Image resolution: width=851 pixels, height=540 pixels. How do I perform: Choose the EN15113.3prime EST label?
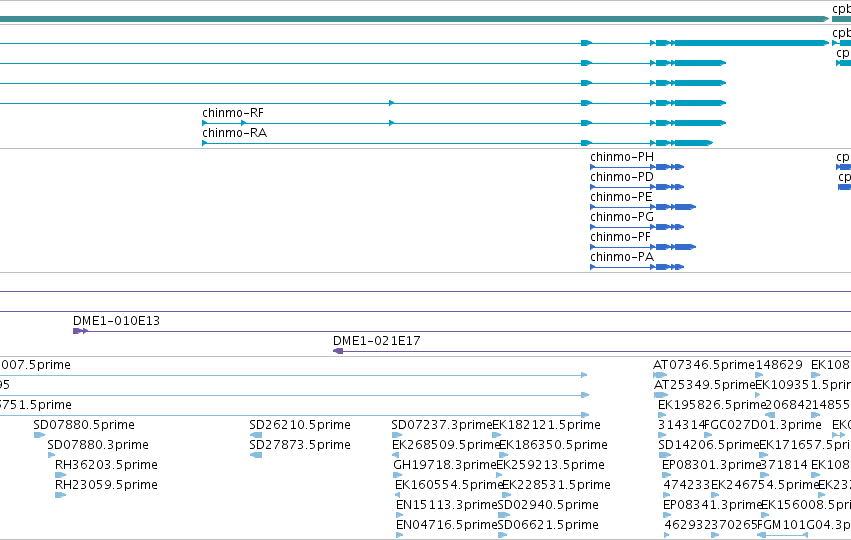(447, 505)
